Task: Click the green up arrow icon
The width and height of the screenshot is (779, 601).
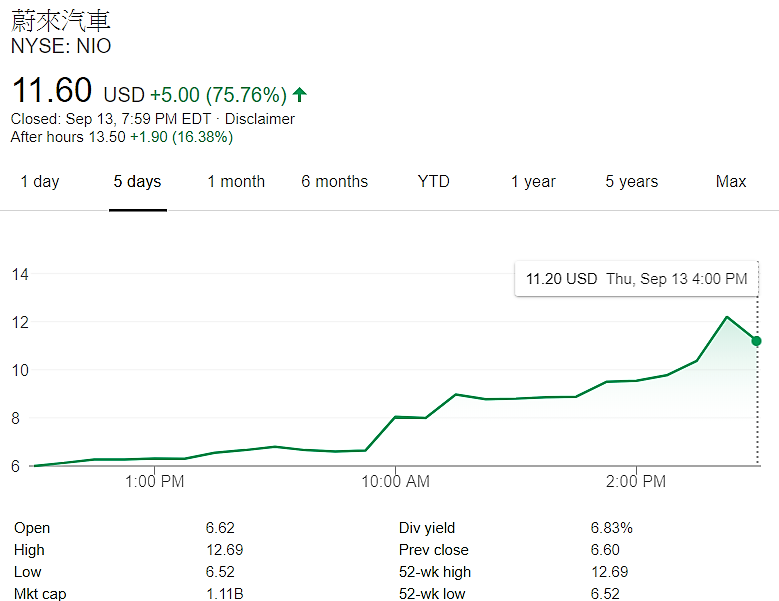Action: coord(300,94)
